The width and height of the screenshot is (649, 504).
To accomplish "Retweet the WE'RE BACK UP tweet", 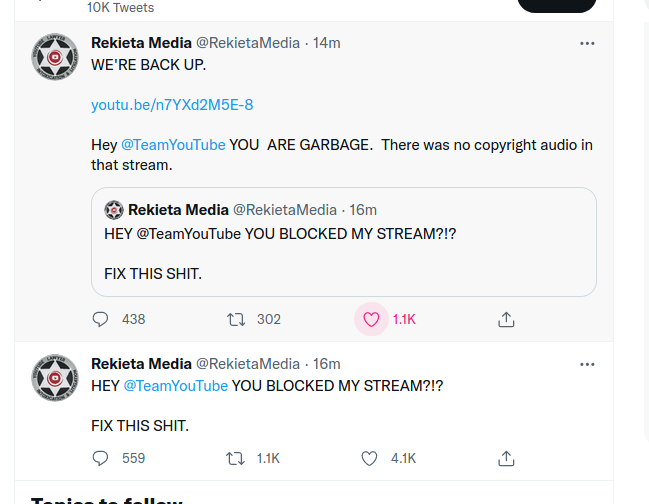I will pos(236,319).
